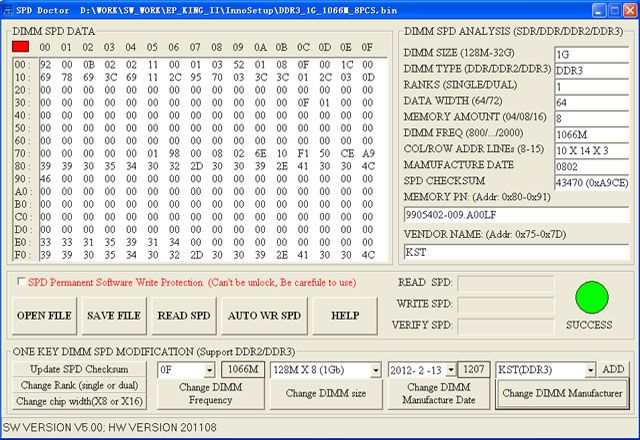
Task: Select byte A9 in row 70
Action: click(x=368, y=153)
